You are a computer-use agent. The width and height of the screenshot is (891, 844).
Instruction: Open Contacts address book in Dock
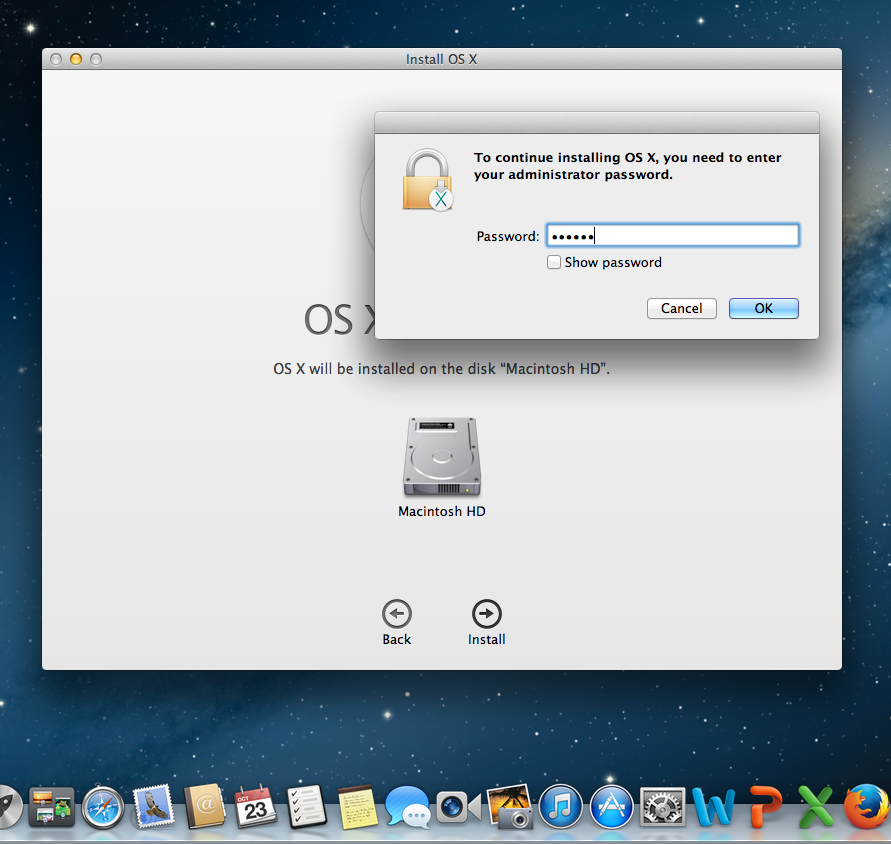pyautogui.click(x=205, y=806)
